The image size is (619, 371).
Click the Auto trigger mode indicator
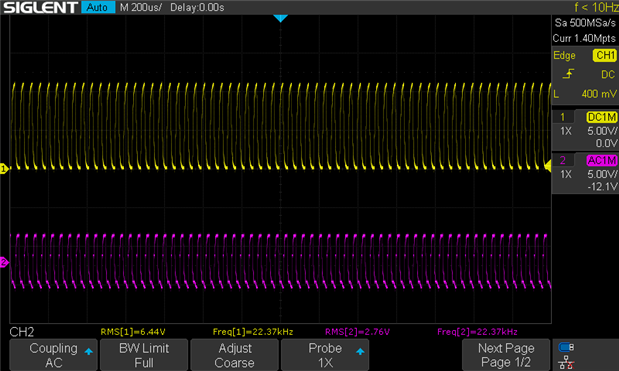tap(98, 7)
